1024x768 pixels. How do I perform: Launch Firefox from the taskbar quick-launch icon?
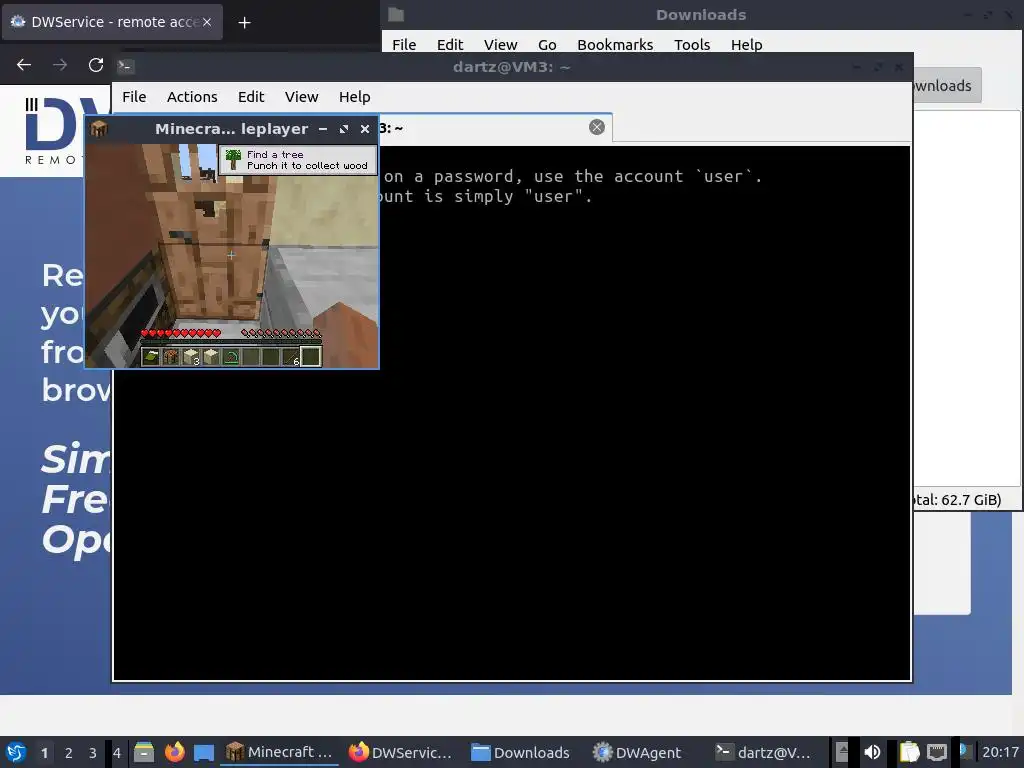click(174, 752)
